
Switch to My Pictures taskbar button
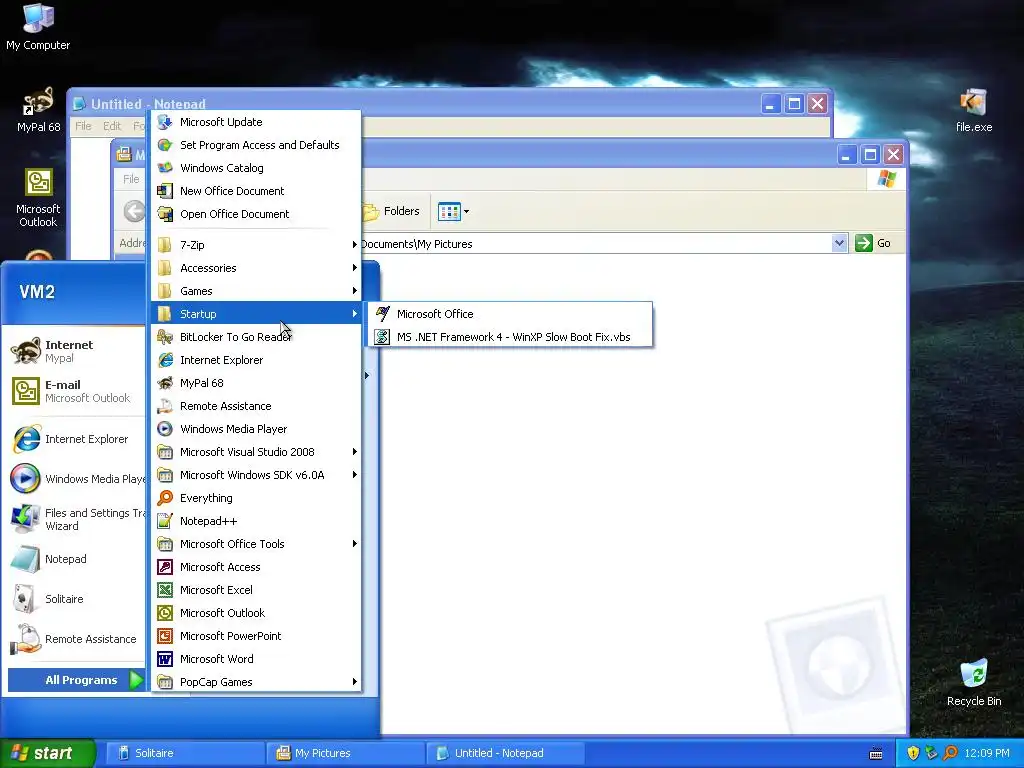click(345, 753)
